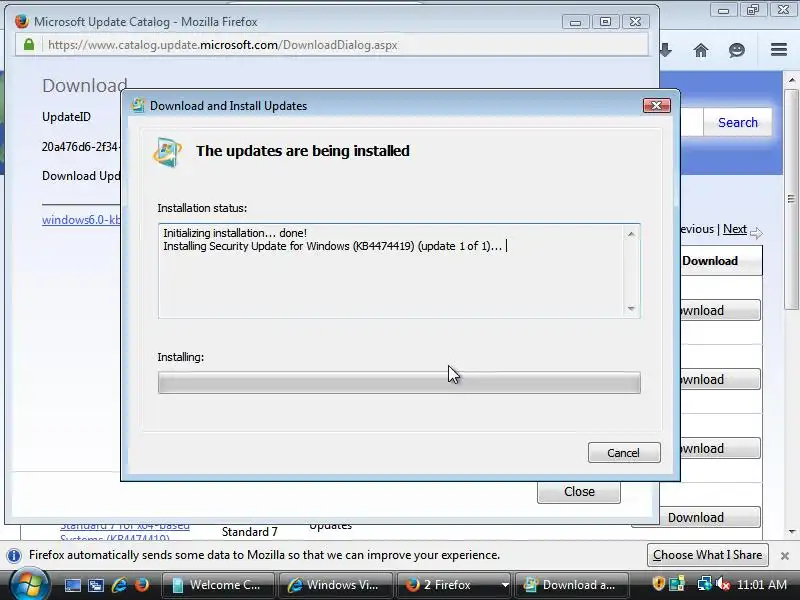Image resolution: width=800 pixels, height=600 pixels.
Task: Switch to the Windows Vi... Internet Explorer task
Action: tap(335, 585)
